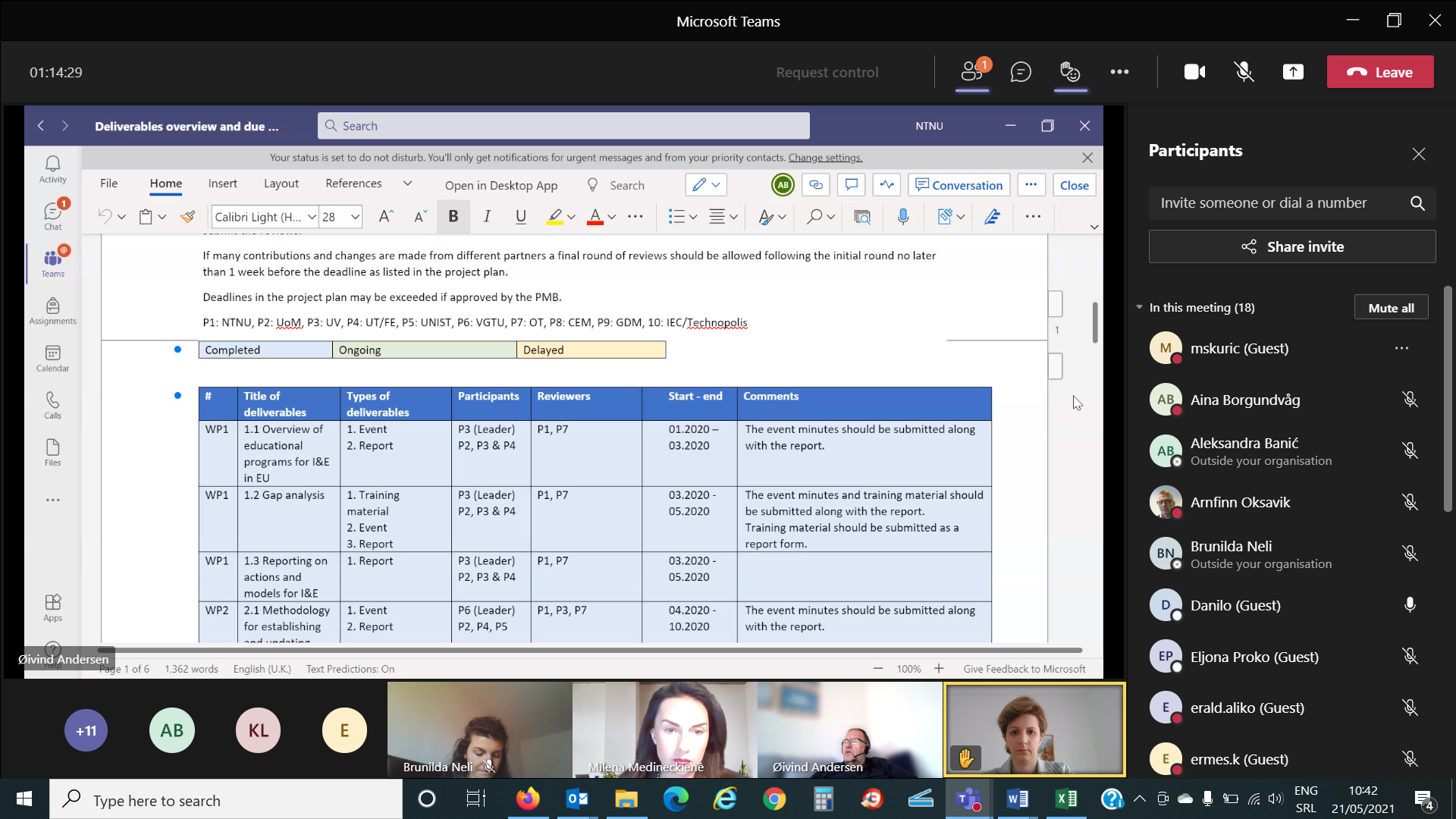1456x819 pixels.
Task: Click grow font size icon
Action: click(385, 217)
